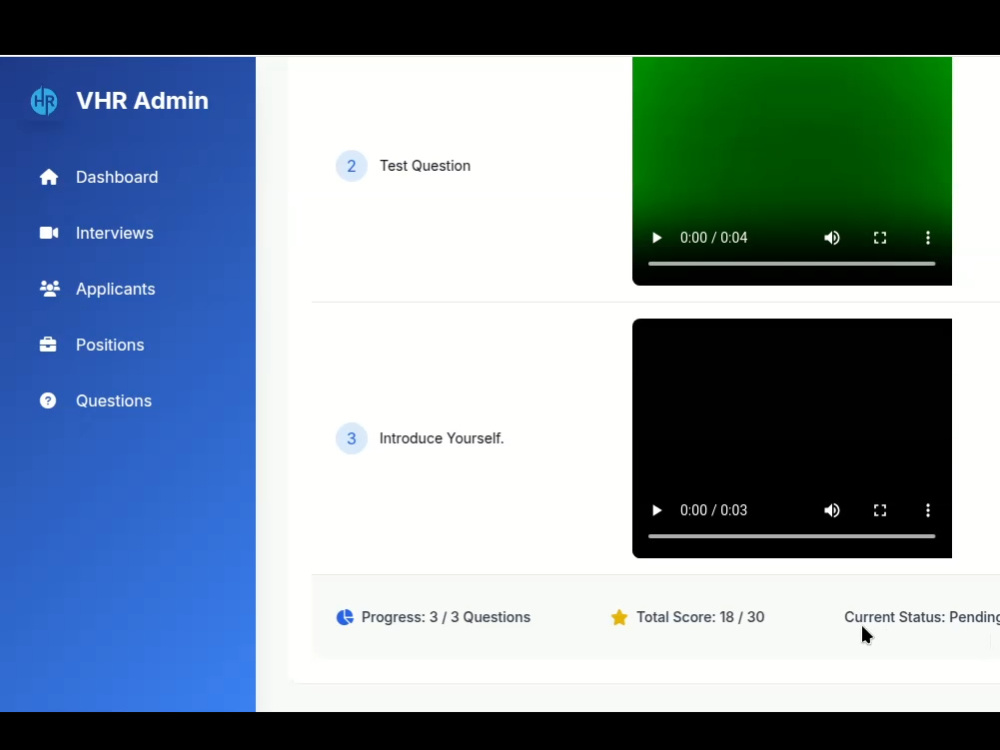This screenshot has height=750, width=1000.
Task: Click the Interviews camera icon
Action: [x=48, y=233]
